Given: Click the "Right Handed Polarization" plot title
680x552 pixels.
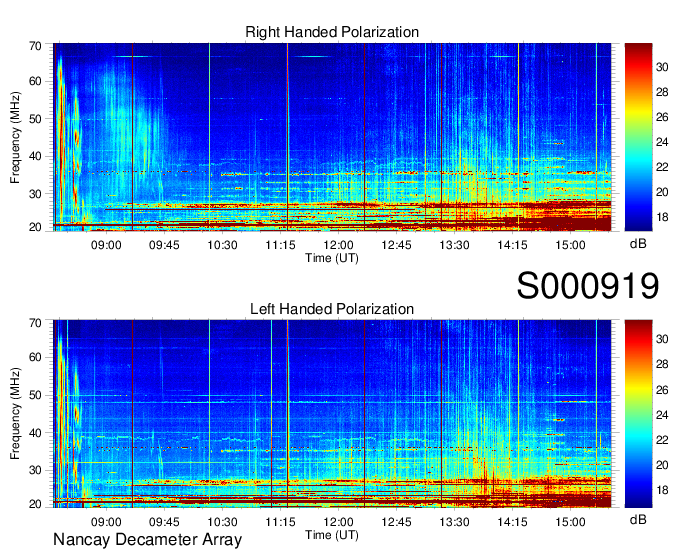Looking at the screenshot, I should (x=332, y=32).
